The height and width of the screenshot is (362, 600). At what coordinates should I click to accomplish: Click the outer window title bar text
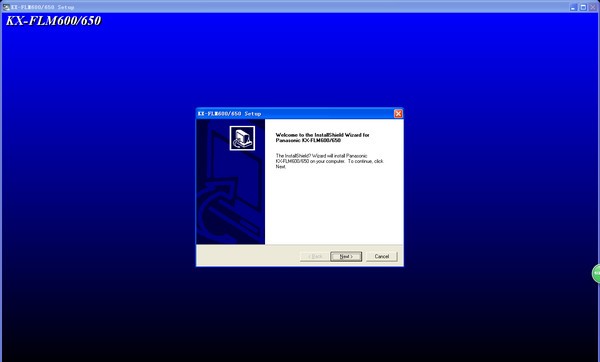click(42, 7)
